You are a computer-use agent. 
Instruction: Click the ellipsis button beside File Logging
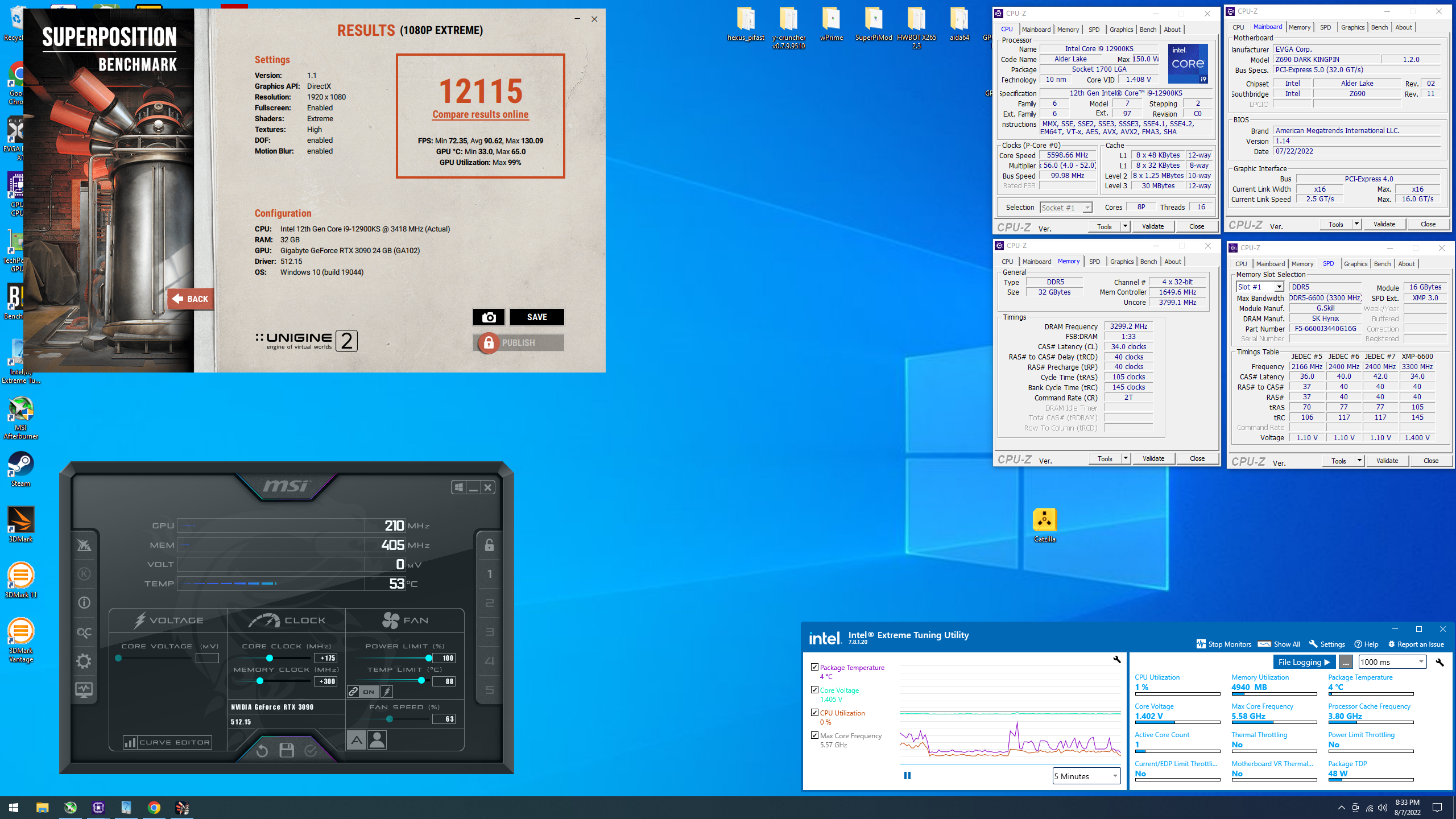click(1346, 662)
